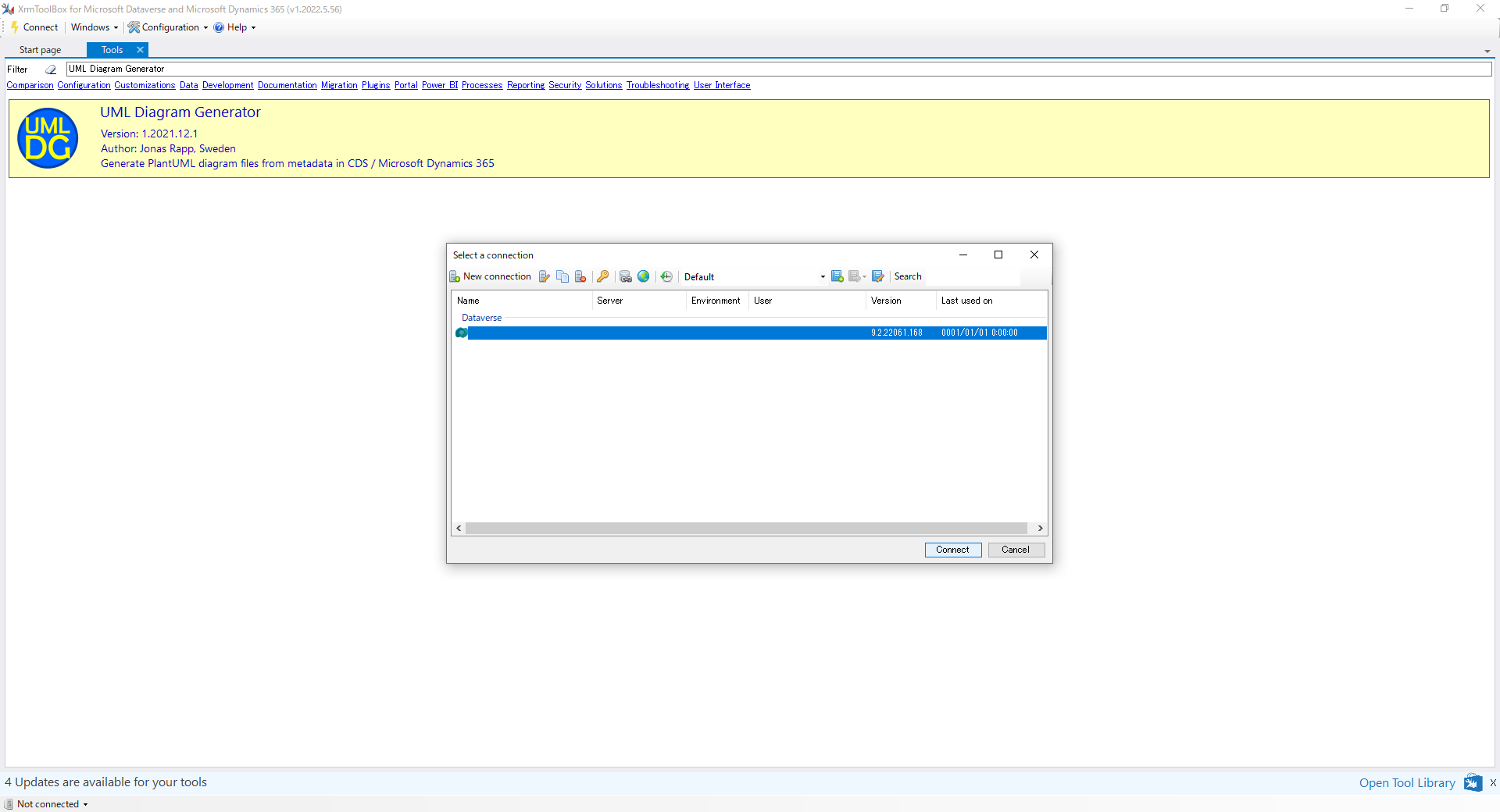Select the connection with version 9.2.22061.168

pos(750,333)
